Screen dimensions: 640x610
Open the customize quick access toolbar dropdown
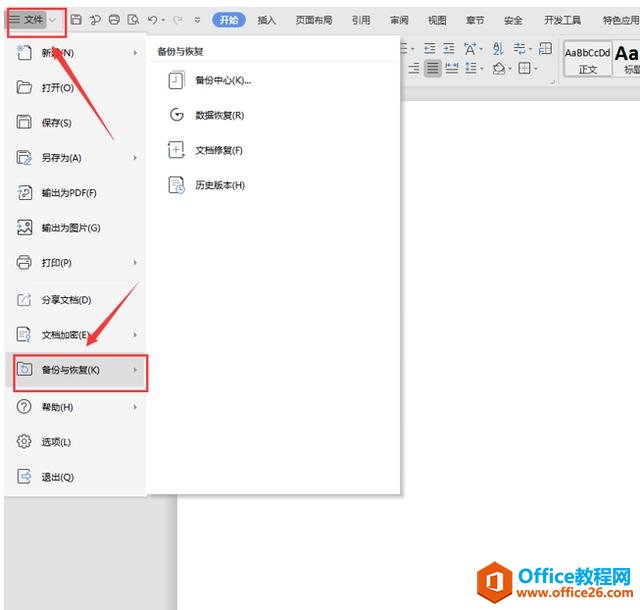tap(197, 20)
